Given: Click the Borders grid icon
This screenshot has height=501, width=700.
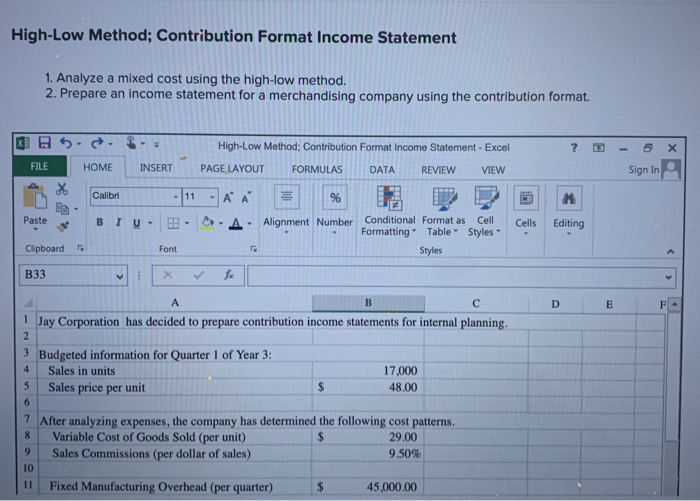Looking at the screenshot, I should [x=173, y=223].
